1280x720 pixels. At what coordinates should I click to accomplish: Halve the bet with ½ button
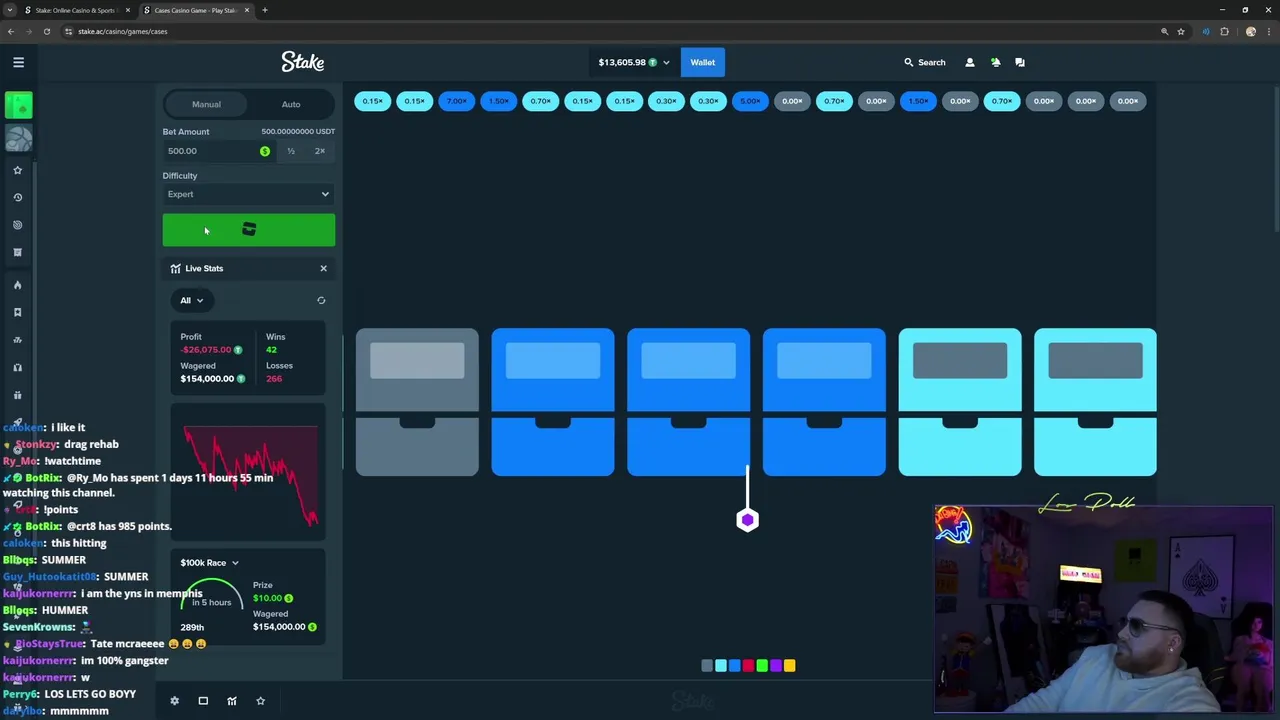pyautogui.click(x=291, y=151)
